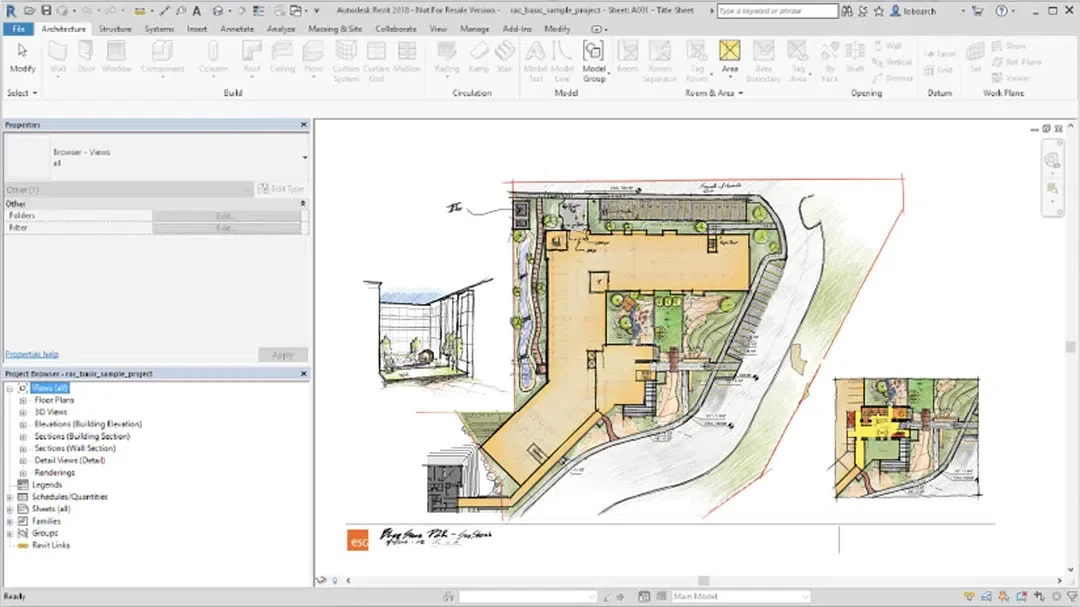Click Edit button for Folders property
This screenshot has height=607, width=1080.
click(226, 216)
